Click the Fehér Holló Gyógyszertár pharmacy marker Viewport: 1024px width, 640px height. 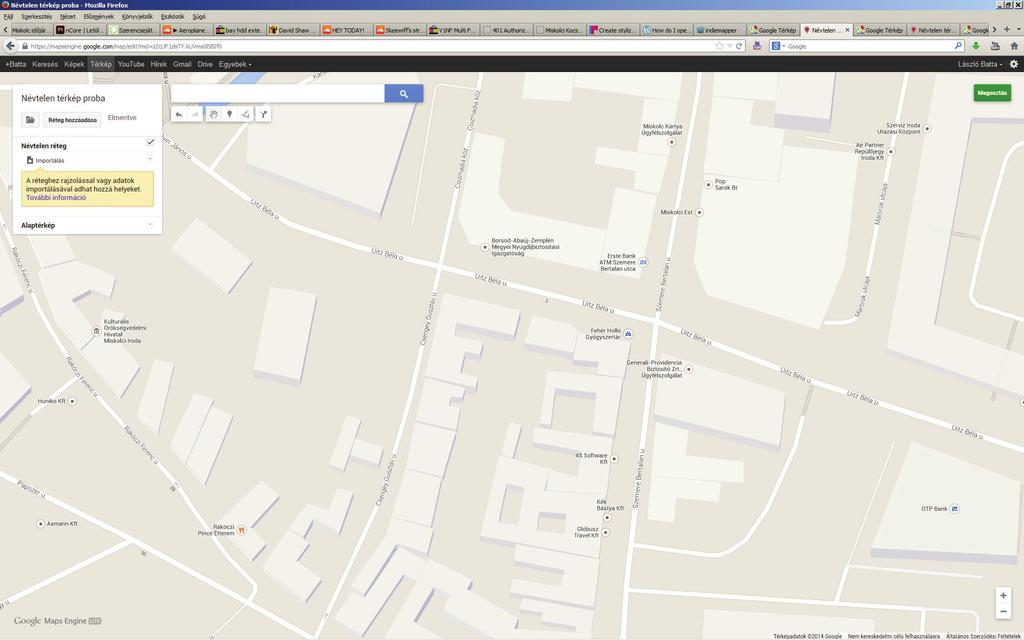coord(628,334)
